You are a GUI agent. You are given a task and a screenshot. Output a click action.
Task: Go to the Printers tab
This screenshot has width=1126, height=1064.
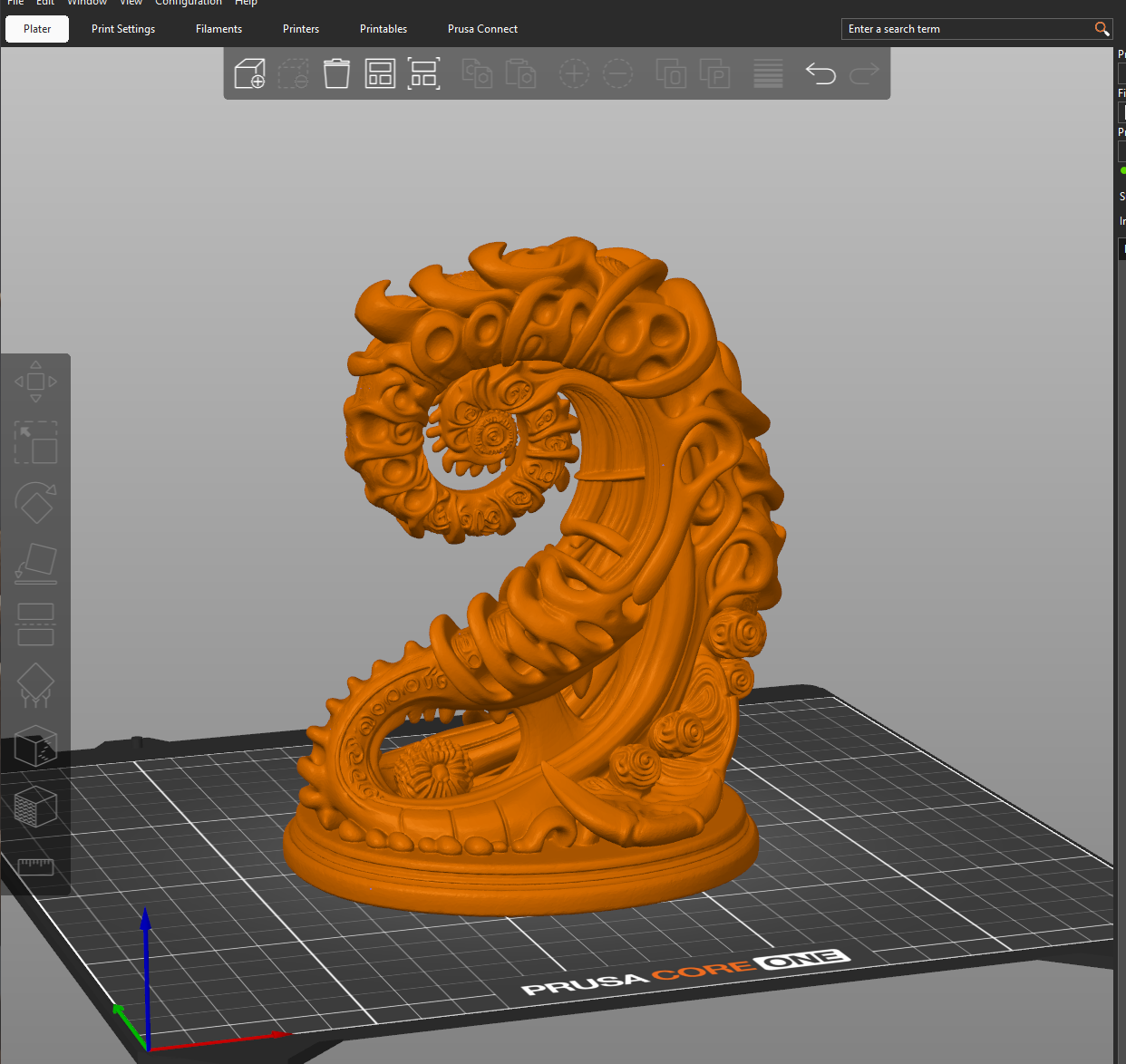(x=301, y=29)
